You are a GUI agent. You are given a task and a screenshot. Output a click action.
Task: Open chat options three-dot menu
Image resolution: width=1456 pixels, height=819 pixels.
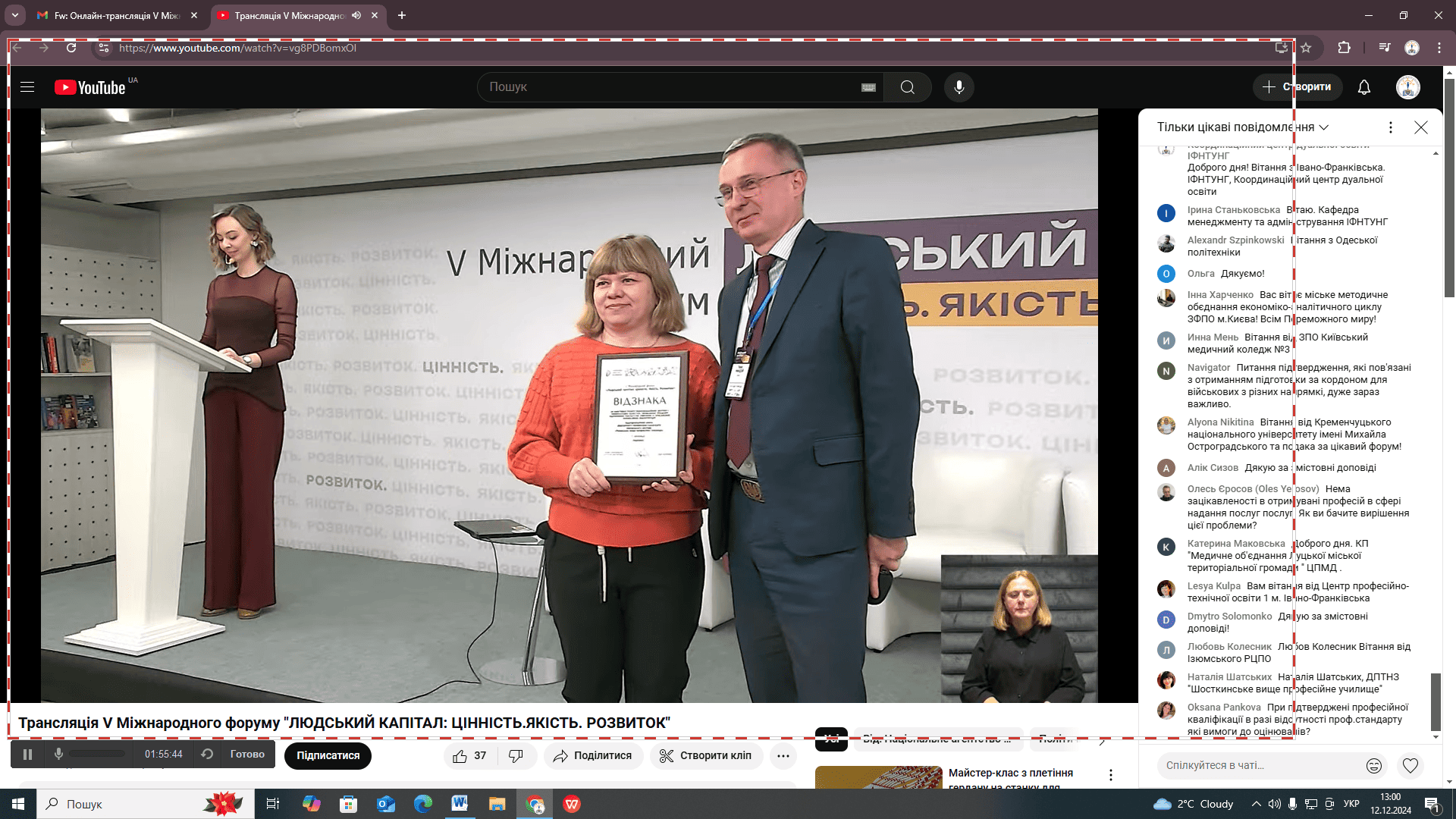[x=1390, y=127]
